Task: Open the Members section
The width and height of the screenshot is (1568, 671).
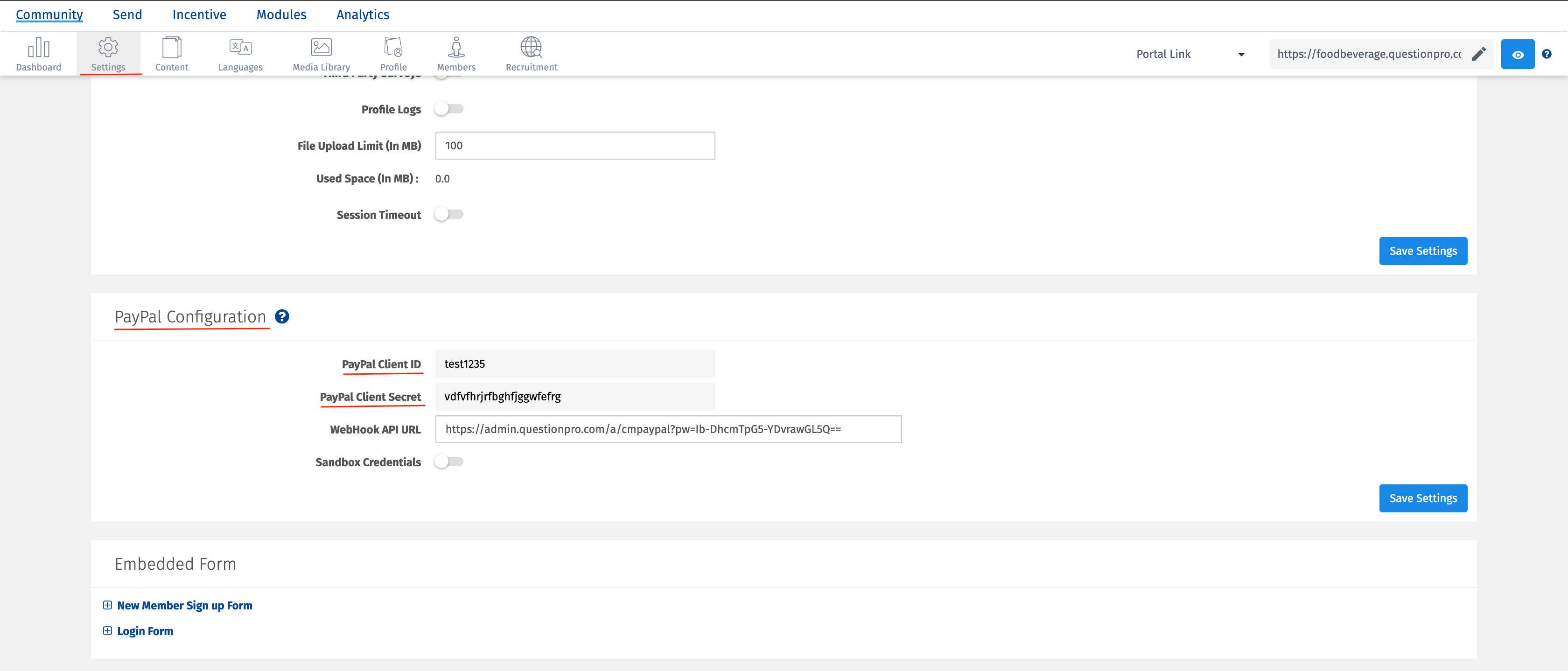Action: [x=456, y=54]
